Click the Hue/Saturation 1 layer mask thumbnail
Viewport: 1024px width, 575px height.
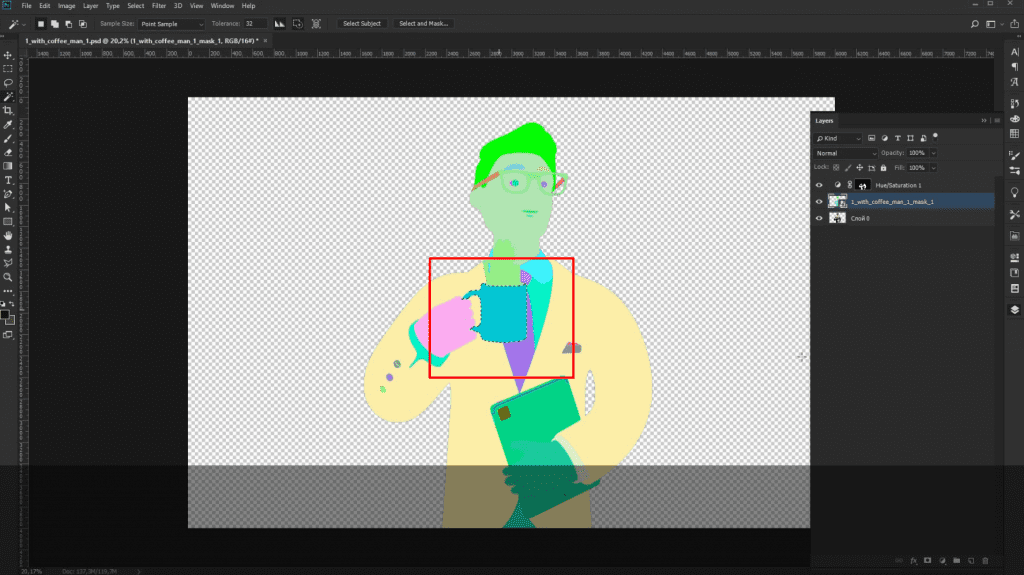click(x=862, y=186)
